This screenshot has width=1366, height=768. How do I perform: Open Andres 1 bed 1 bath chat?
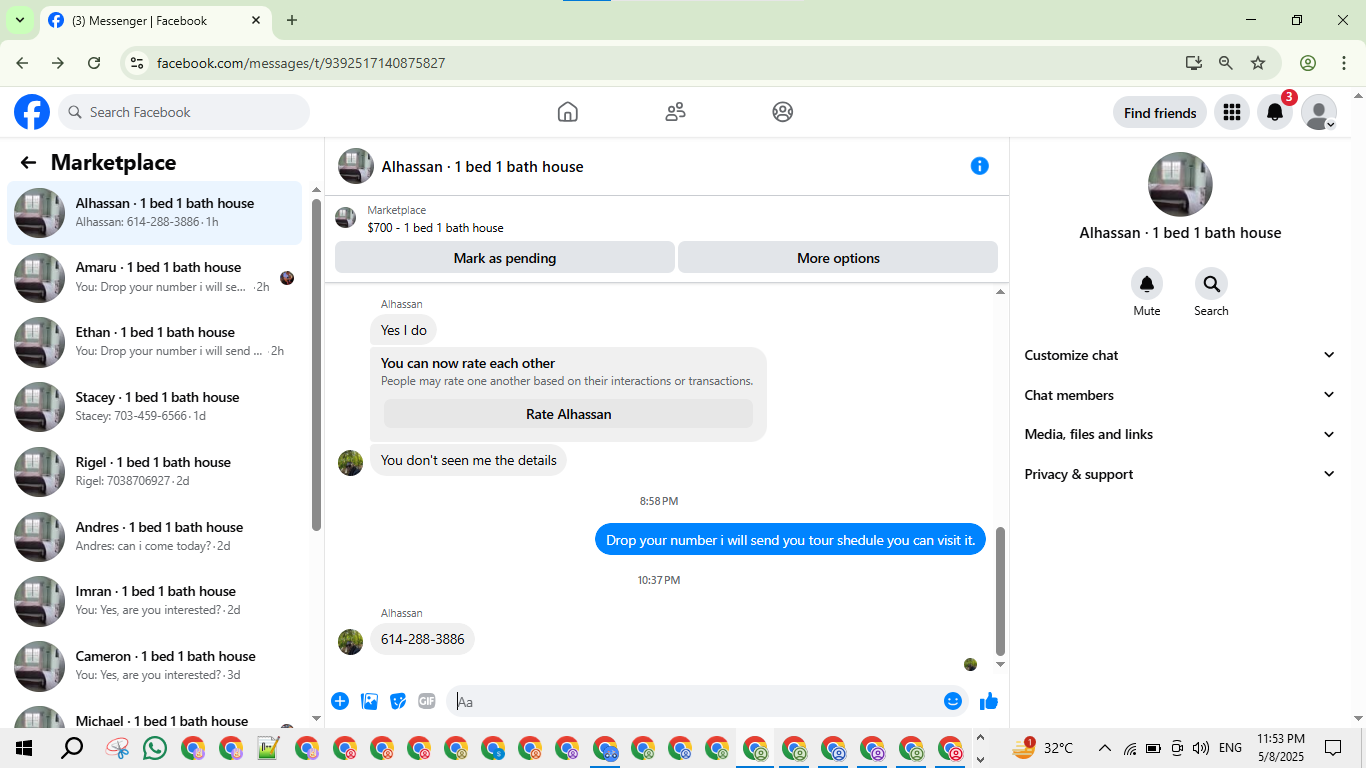pos(154,537)
